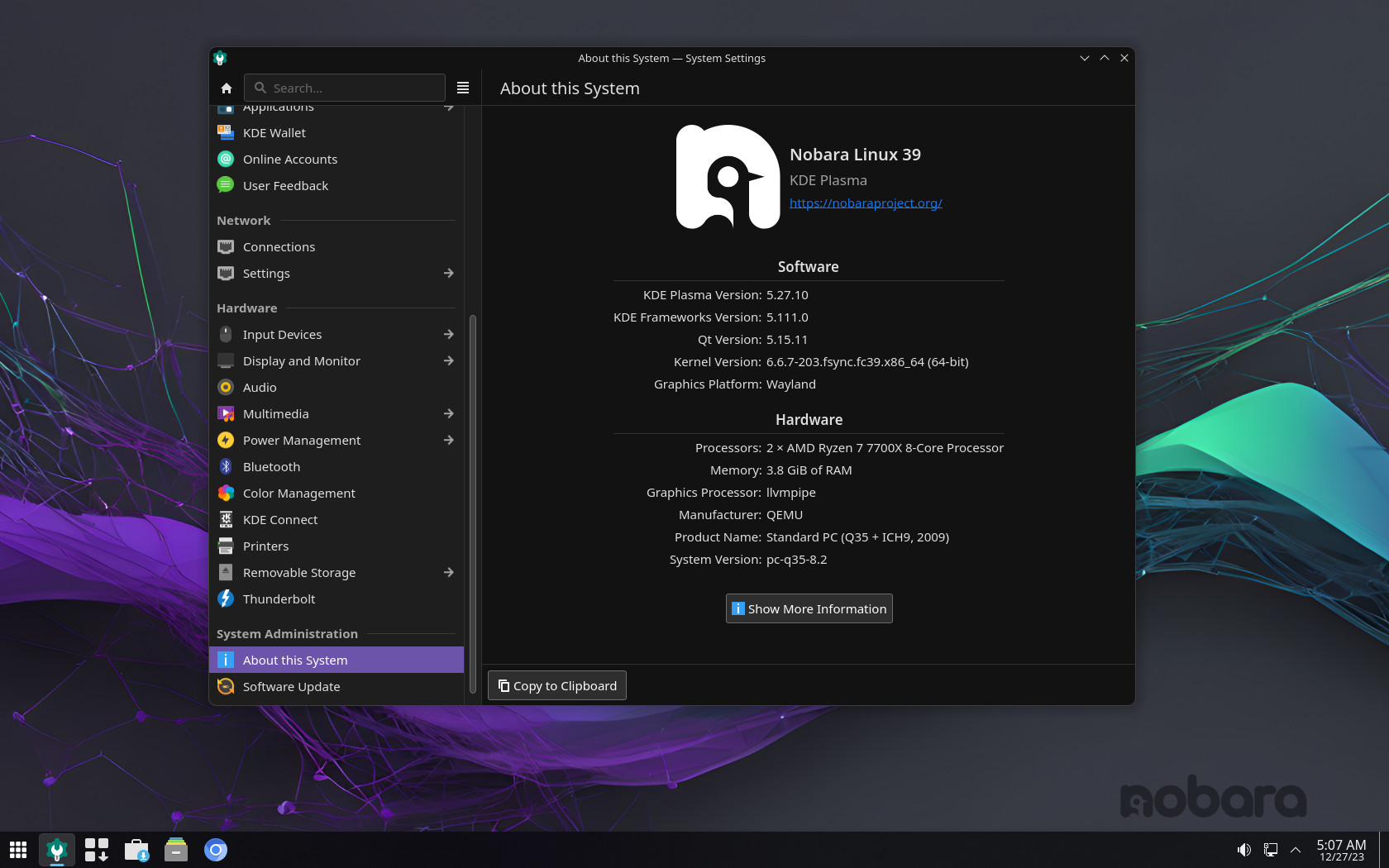This screenshot has height=868, width=1389.
Task: Open the nobaraproject.org link
Action: coord(866,203)
